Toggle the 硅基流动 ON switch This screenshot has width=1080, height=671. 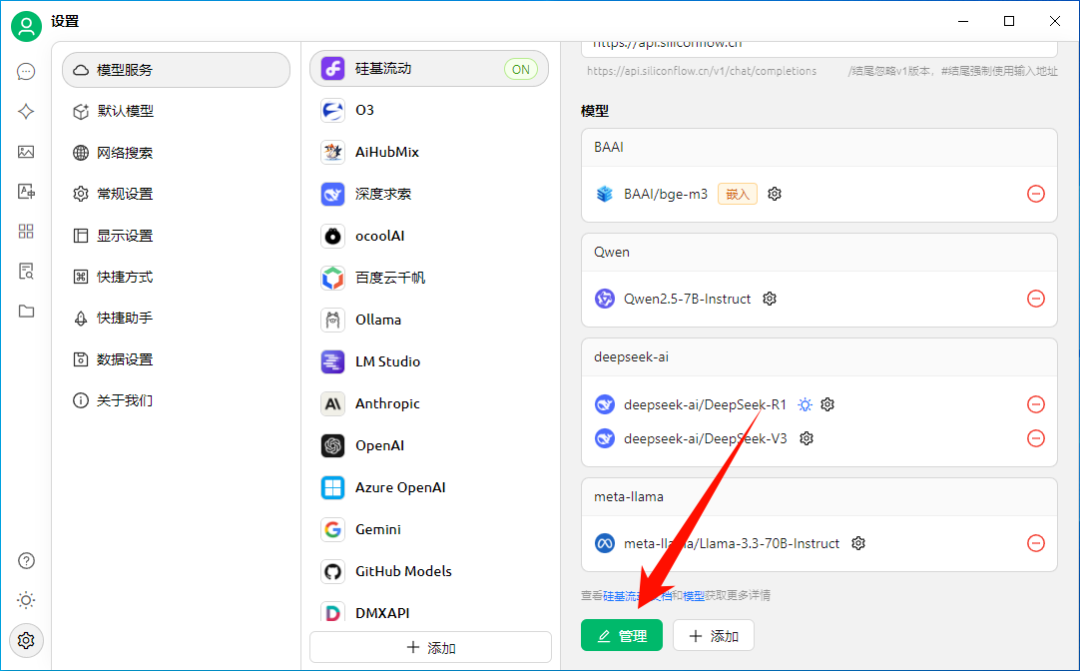pos(521,69)
